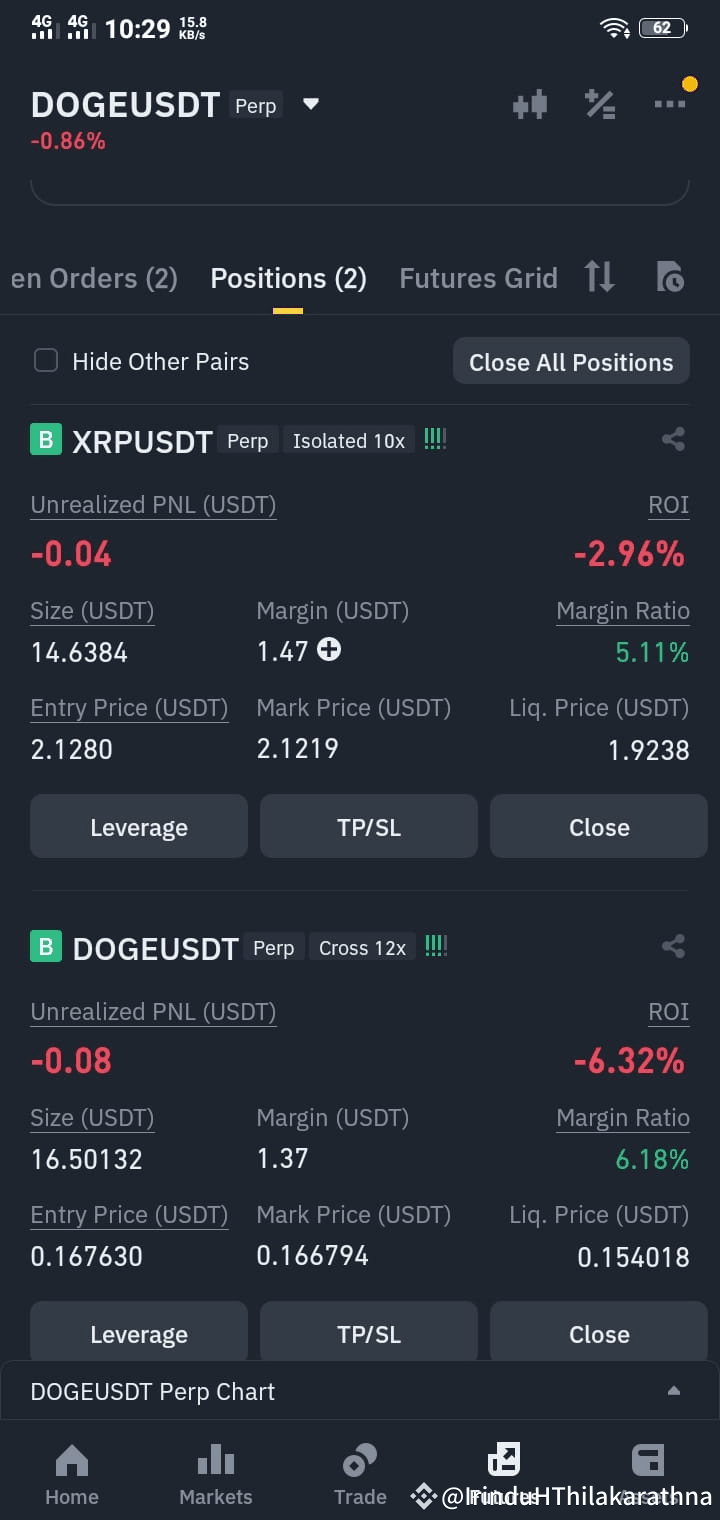
Task: Share the XRPUSDT position
Action: (674, 439)
